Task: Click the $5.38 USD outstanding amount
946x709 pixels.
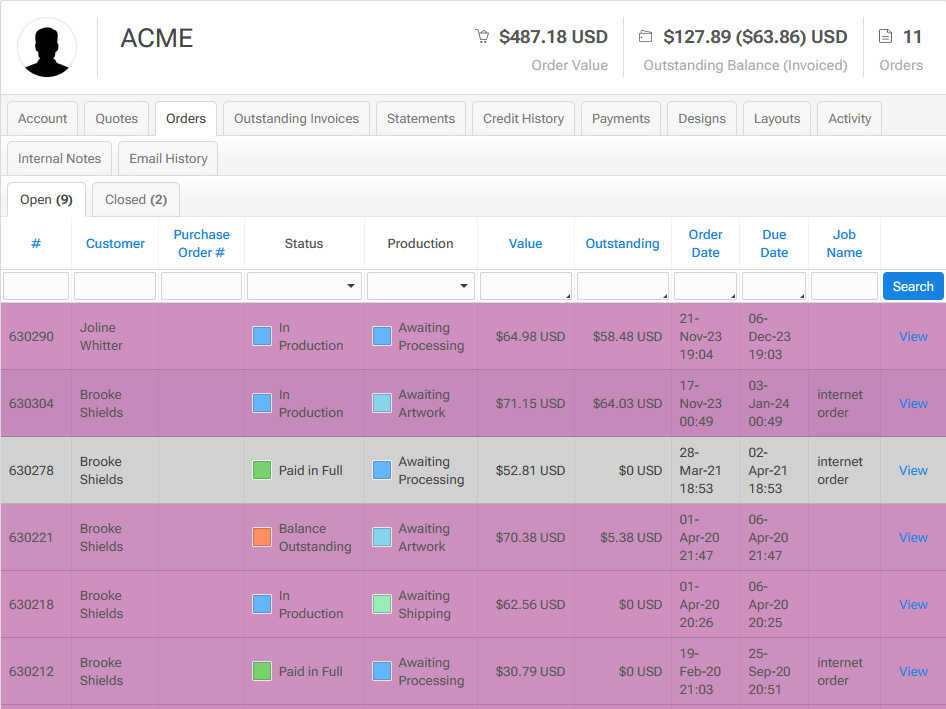Action: point(631,538)
